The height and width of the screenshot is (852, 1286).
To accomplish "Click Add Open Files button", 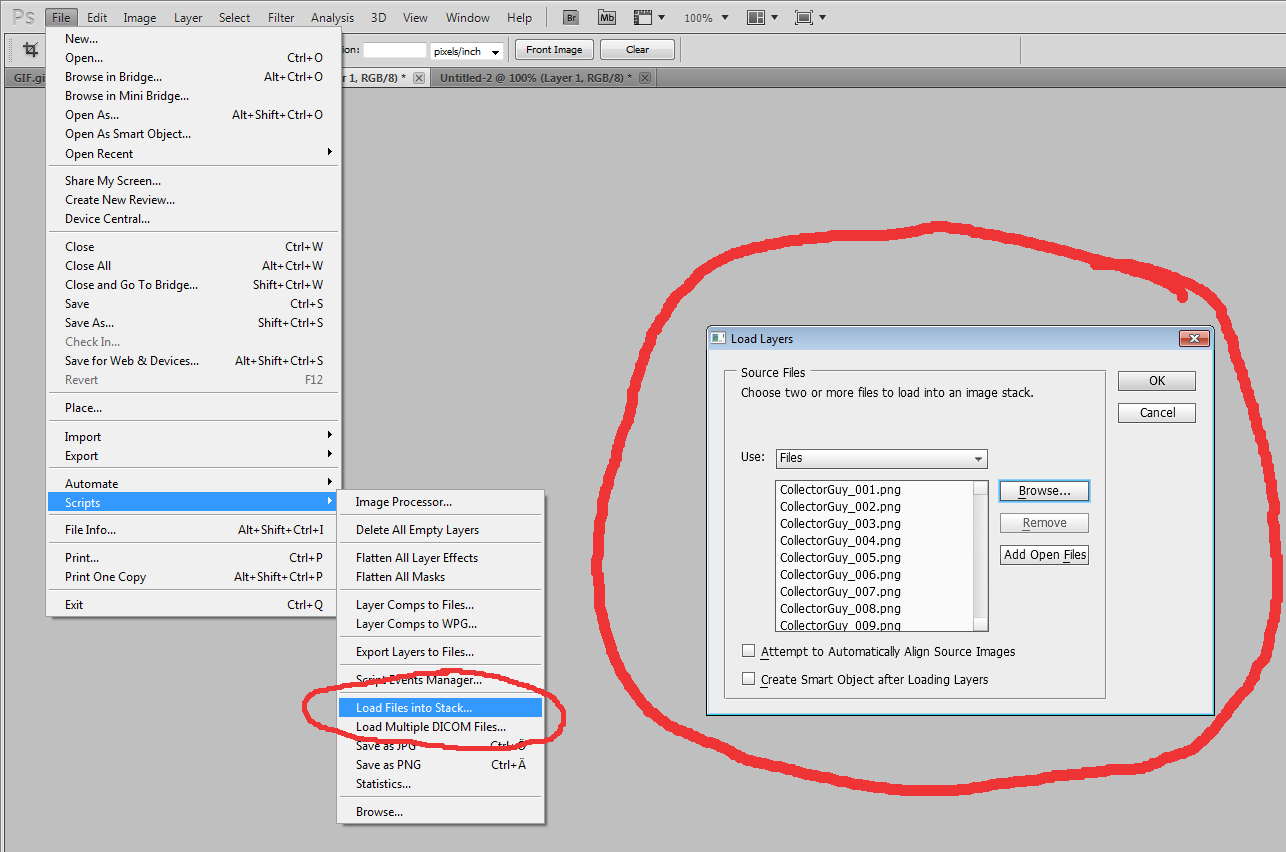I will click(1044, 554).
